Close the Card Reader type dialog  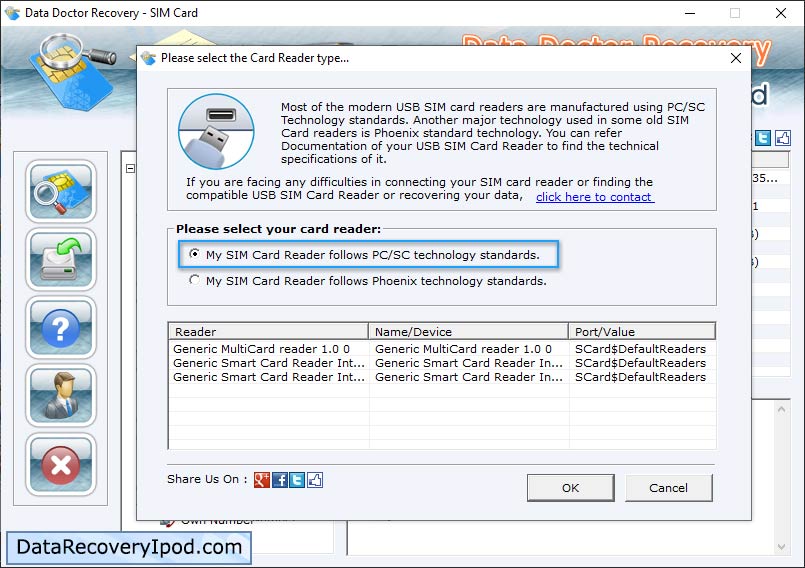pos(736,58)
